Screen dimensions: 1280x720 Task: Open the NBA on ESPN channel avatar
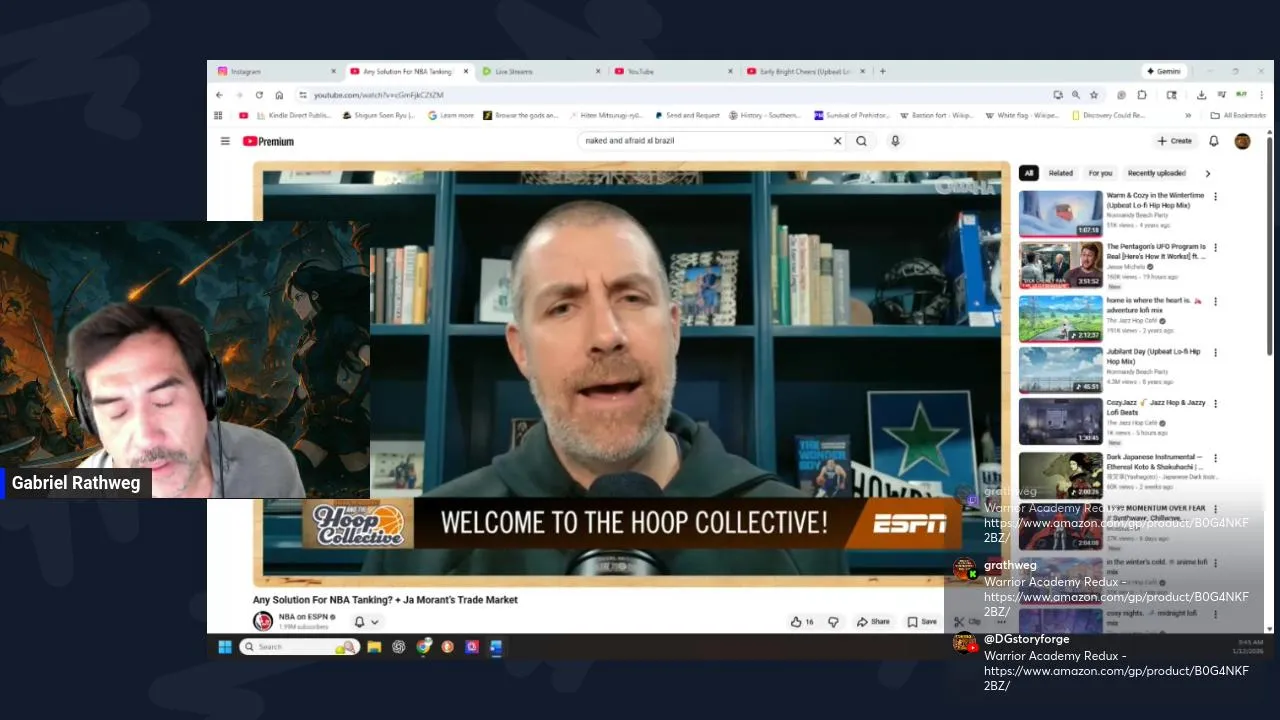[263, 621]
